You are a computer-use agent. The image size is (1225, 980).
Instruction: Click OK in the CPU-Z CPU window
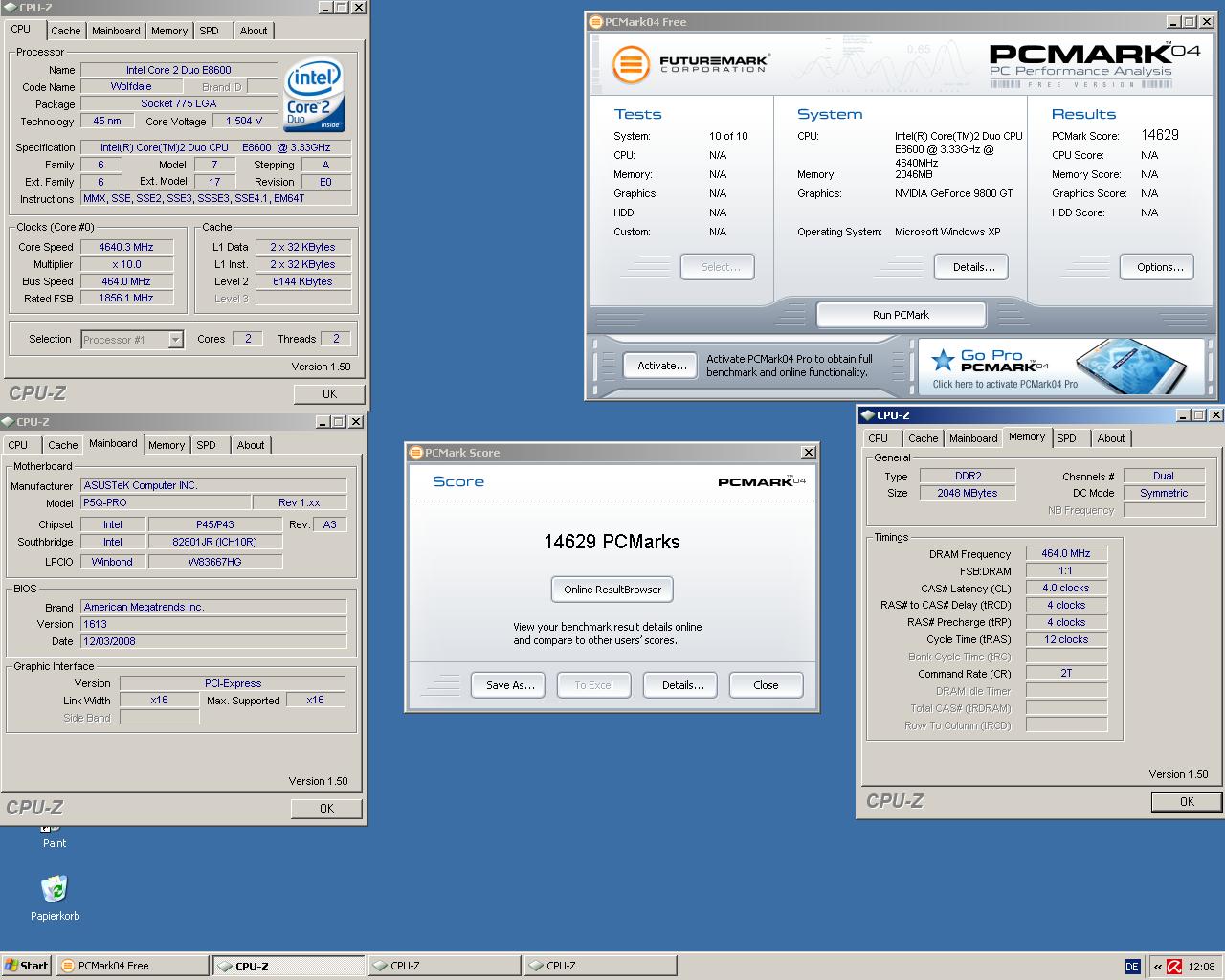329,393
